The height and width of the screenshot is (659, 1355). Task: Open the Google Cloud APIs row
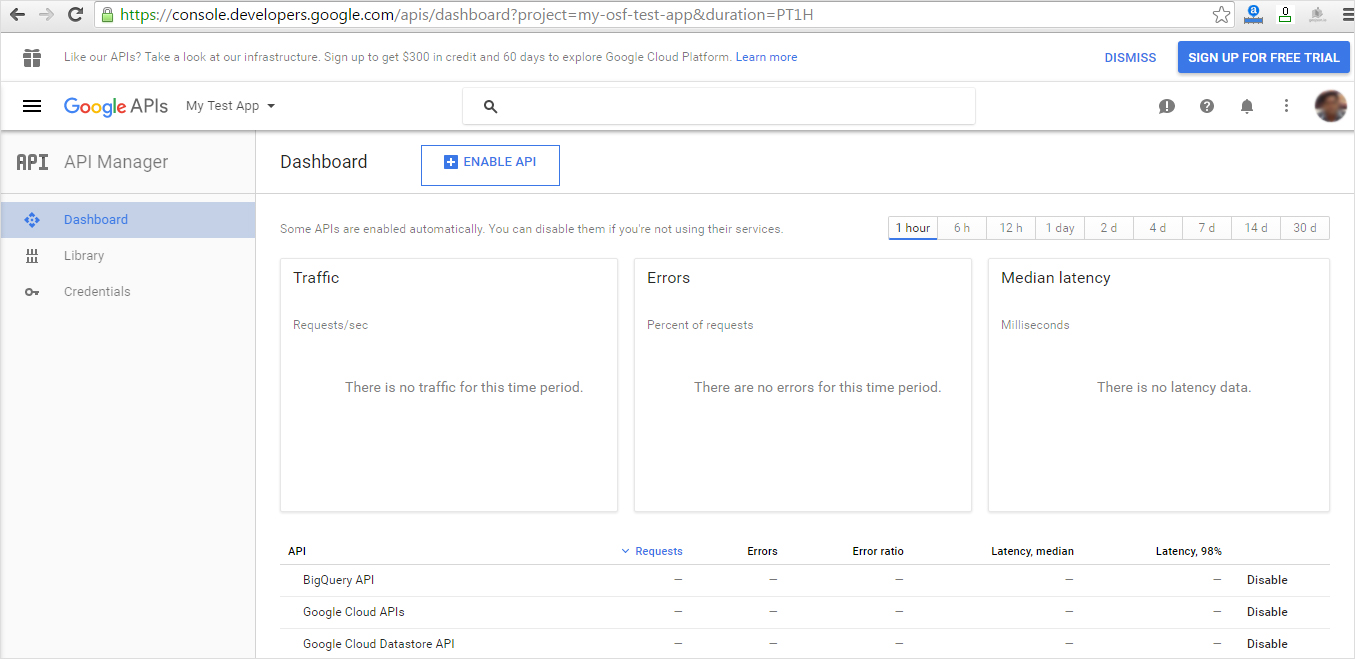coord(805,612)
